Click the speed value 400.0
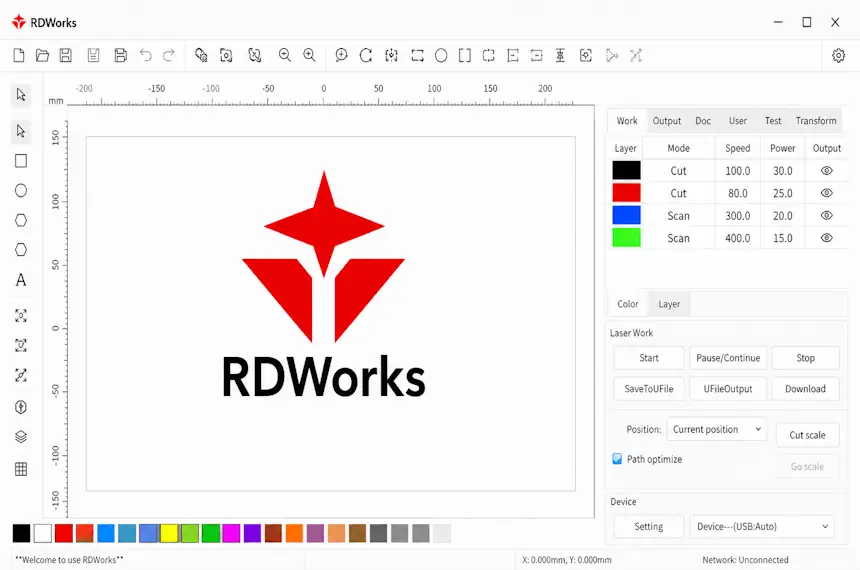 [x=738, y=239]
